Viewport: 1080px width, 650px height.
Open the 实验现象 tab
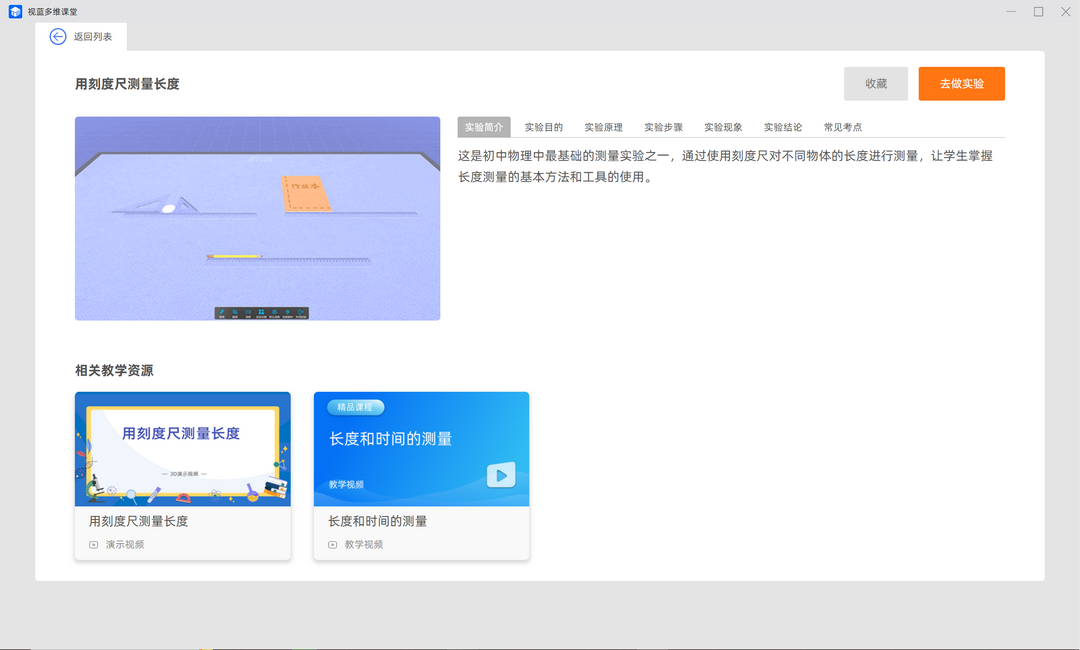[x=723, y=127]
